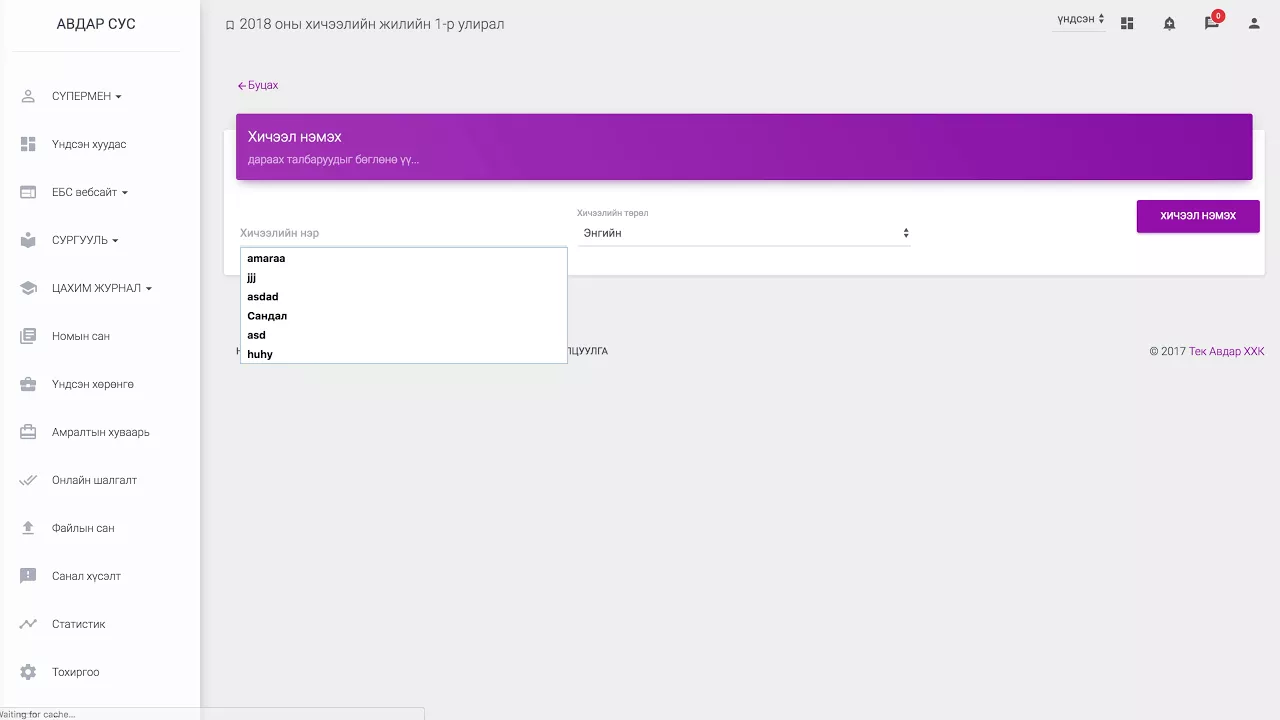
Task: Open Номын сан from the sidebar
Action: [x=81, y=336]
